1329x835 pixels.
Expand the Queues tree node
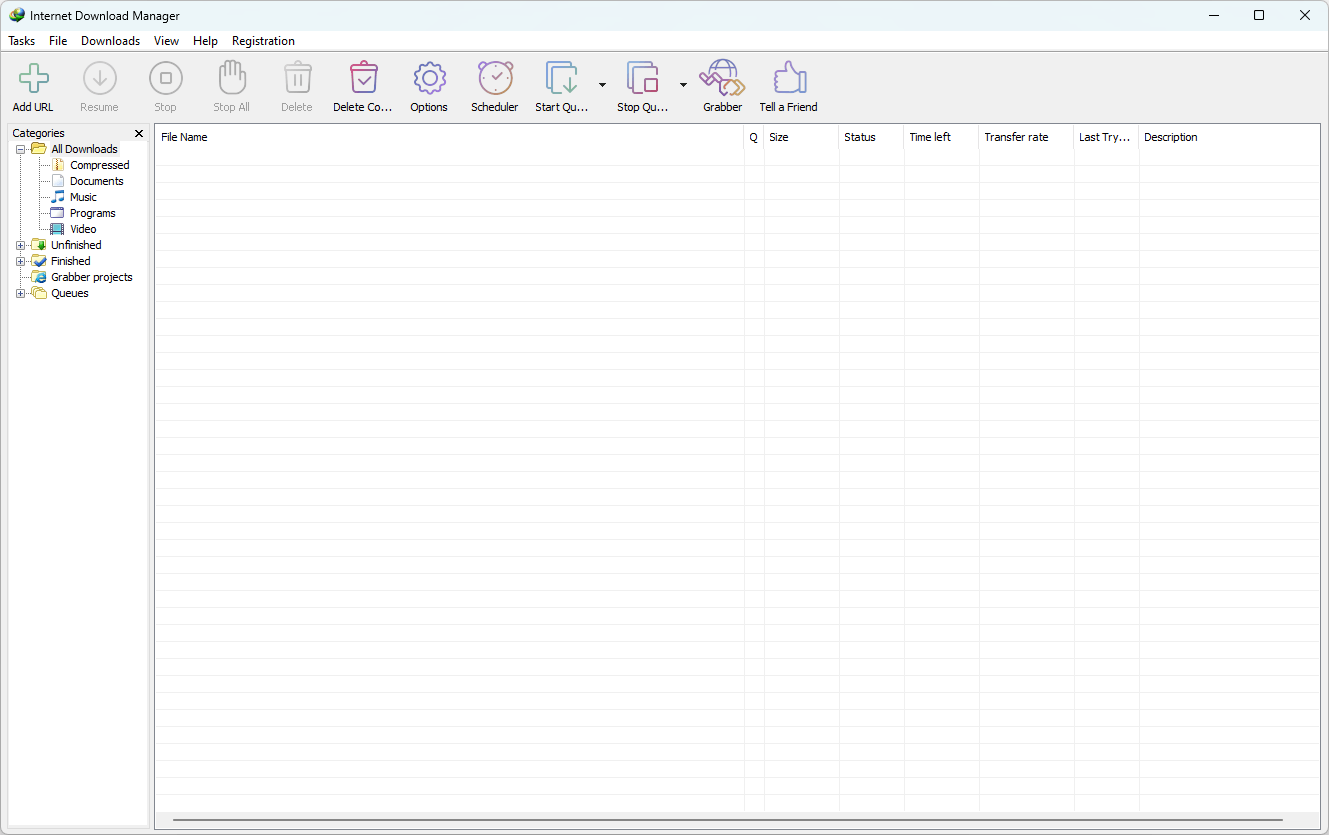click(20, 293)
